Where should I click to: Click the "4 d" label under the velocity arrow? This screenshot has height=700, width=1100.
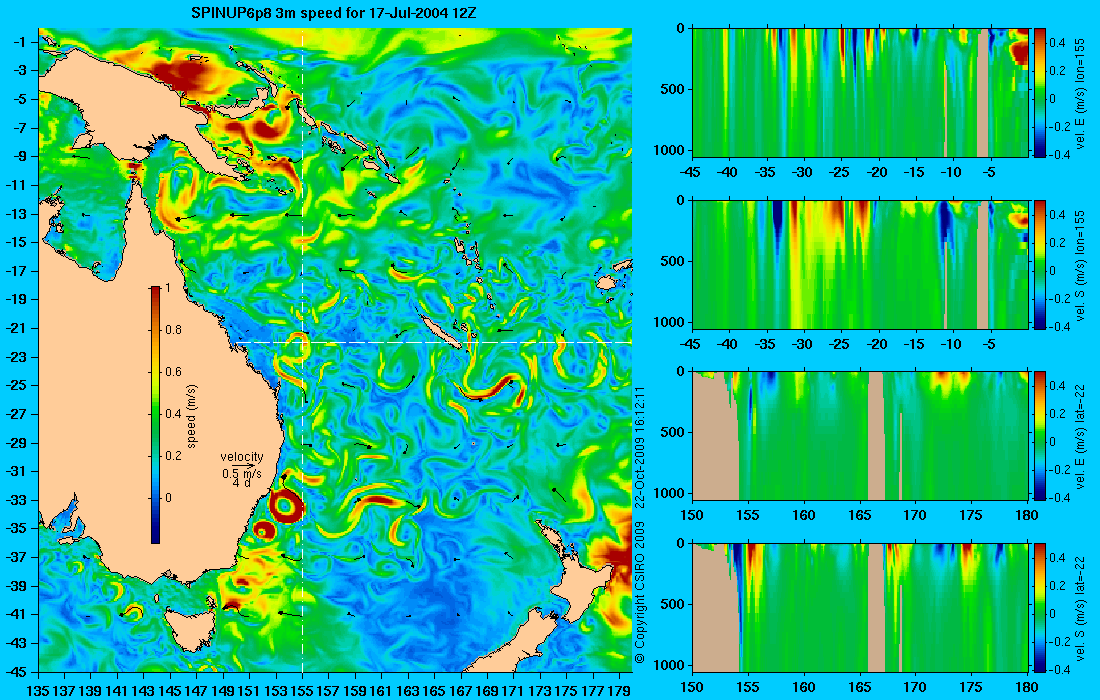click(x=242, y=483)
